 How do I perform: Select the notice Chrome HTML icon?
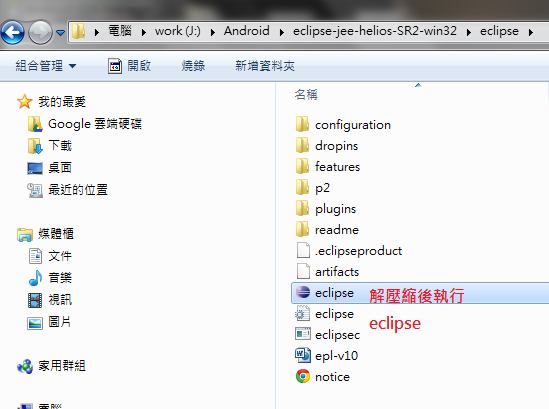(303, 376)
